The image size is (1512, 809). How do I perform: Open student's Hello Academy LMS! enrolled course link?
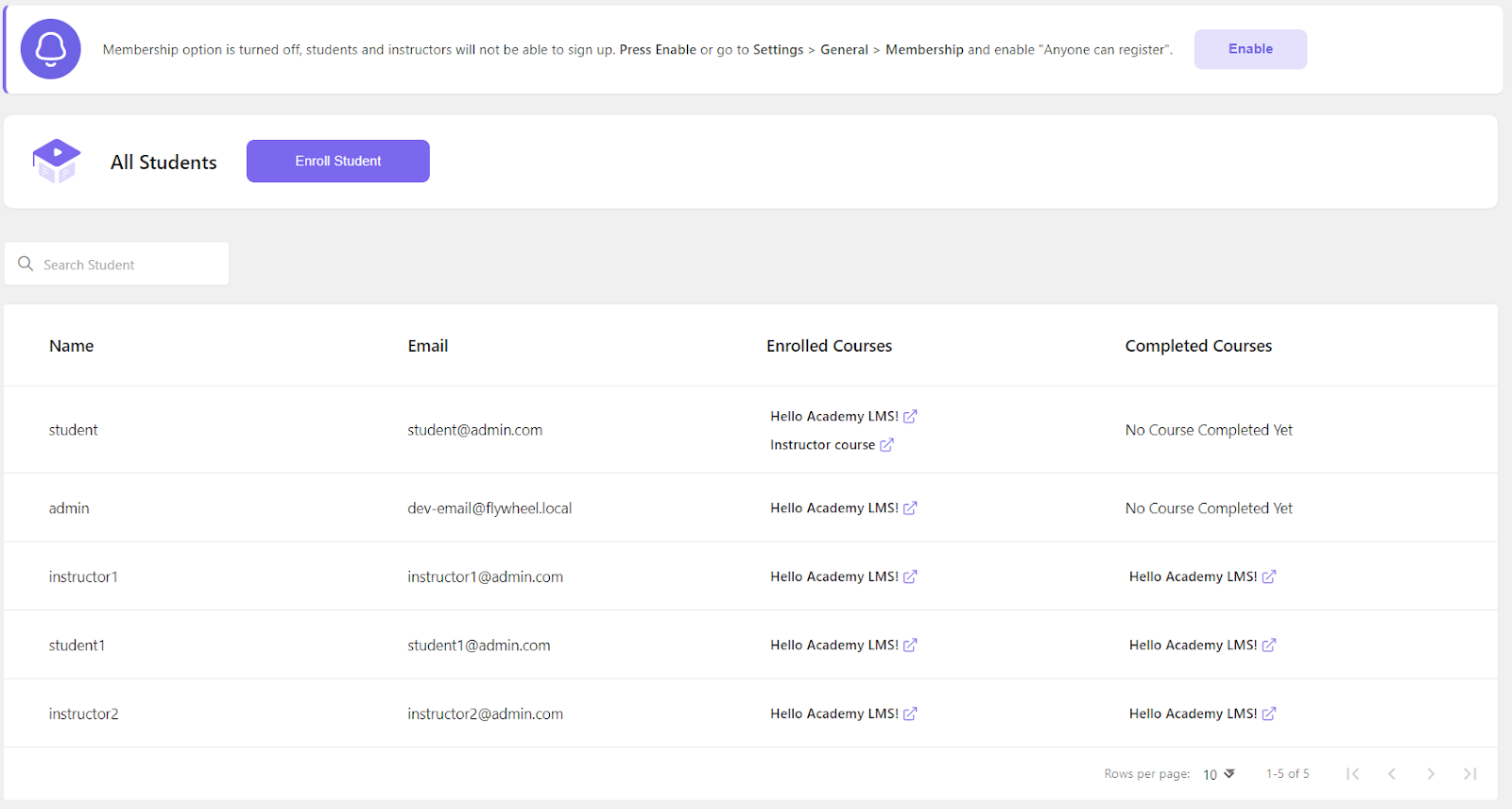(x=833, y=417)
